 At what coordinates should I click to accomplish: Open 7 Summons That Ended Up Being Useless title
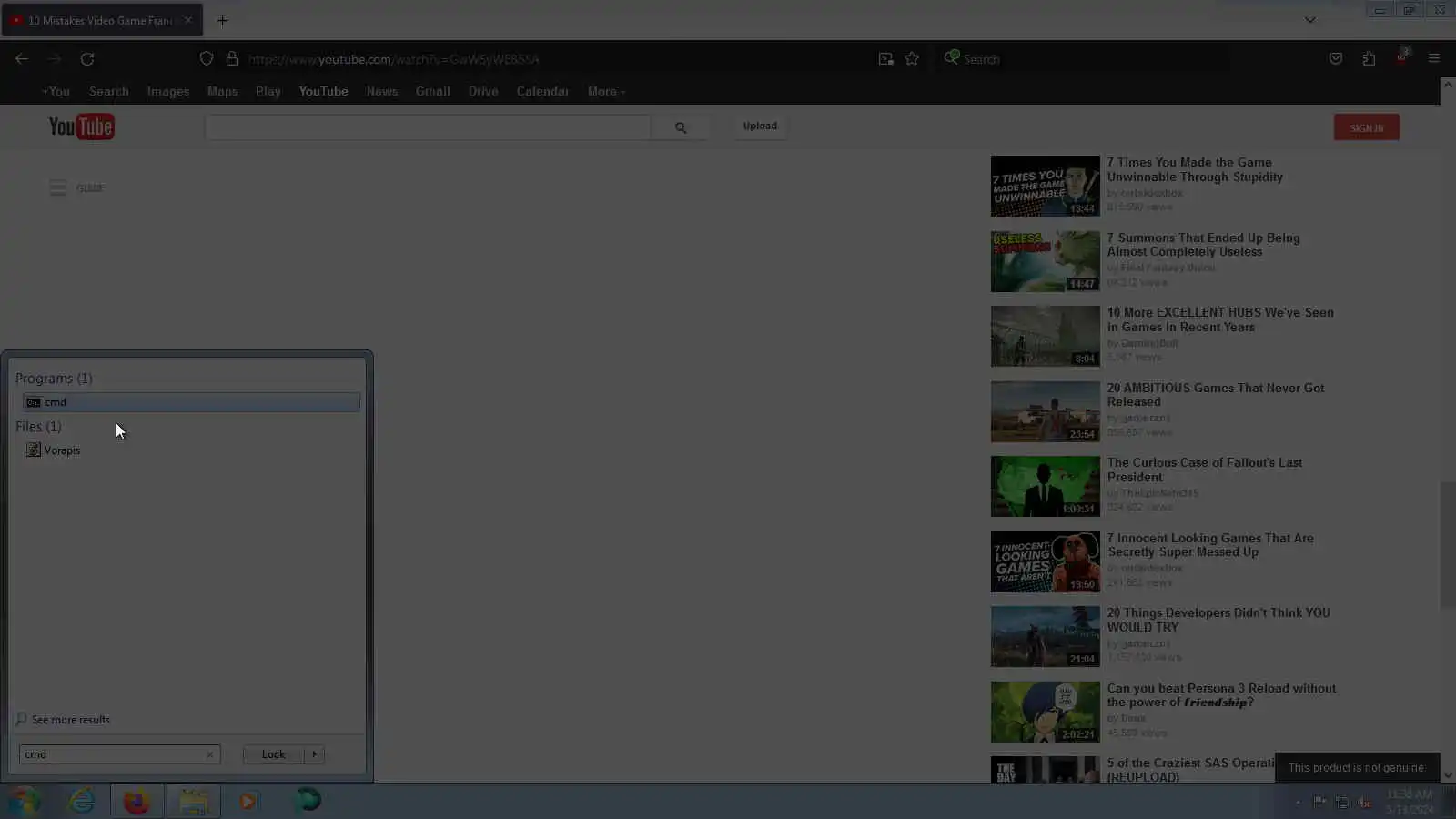point(1204,245)
